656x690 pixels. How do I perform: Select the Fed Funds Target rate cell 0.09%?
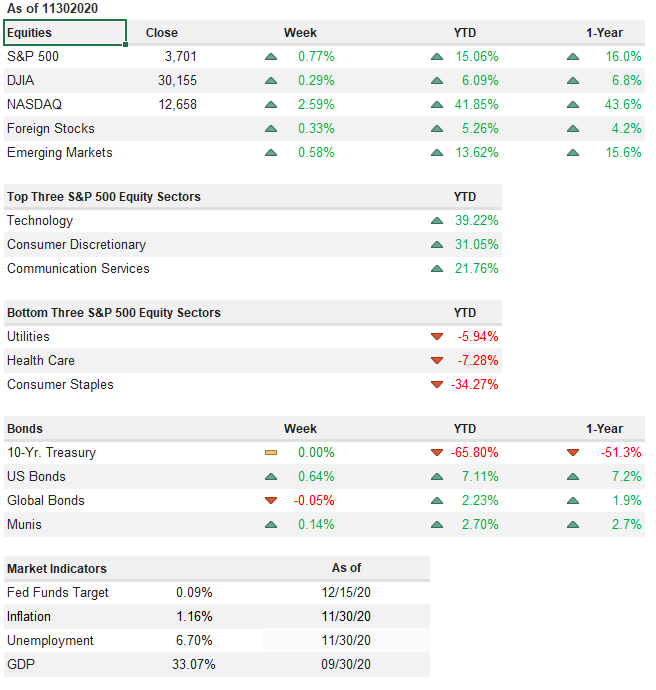pos(194,593)
